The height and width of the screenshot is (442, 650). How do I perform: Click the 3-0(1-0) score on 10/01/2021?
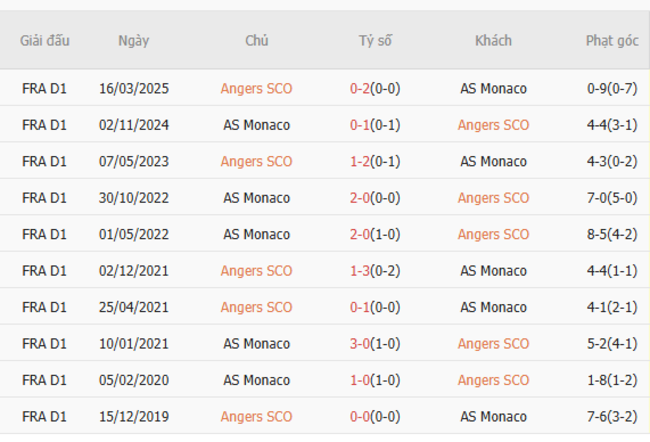(375, 344)
